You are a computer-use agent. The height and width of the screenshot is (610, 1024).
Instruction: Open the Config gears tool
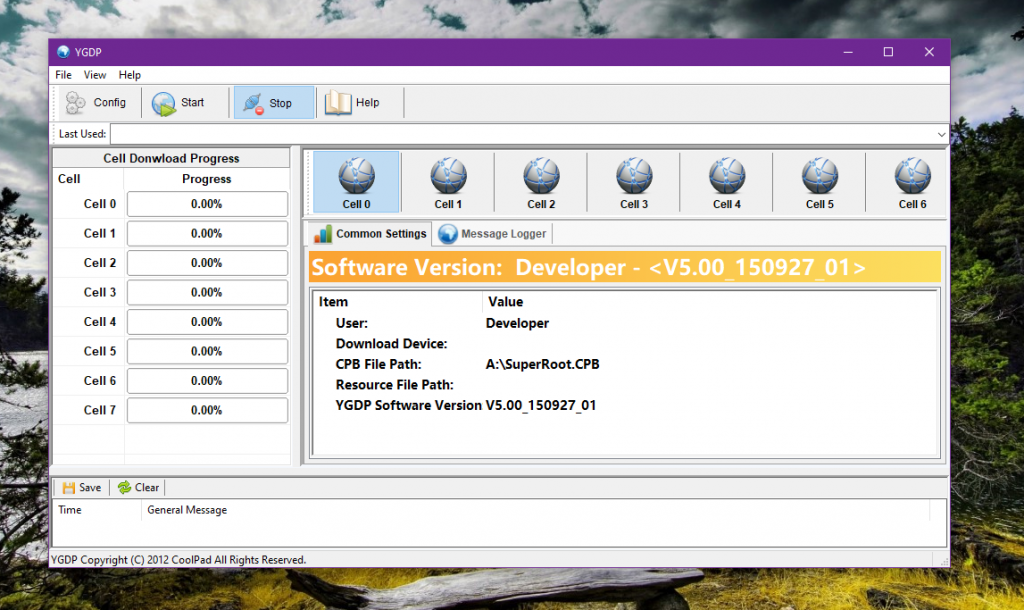click(x=97, y=103)
